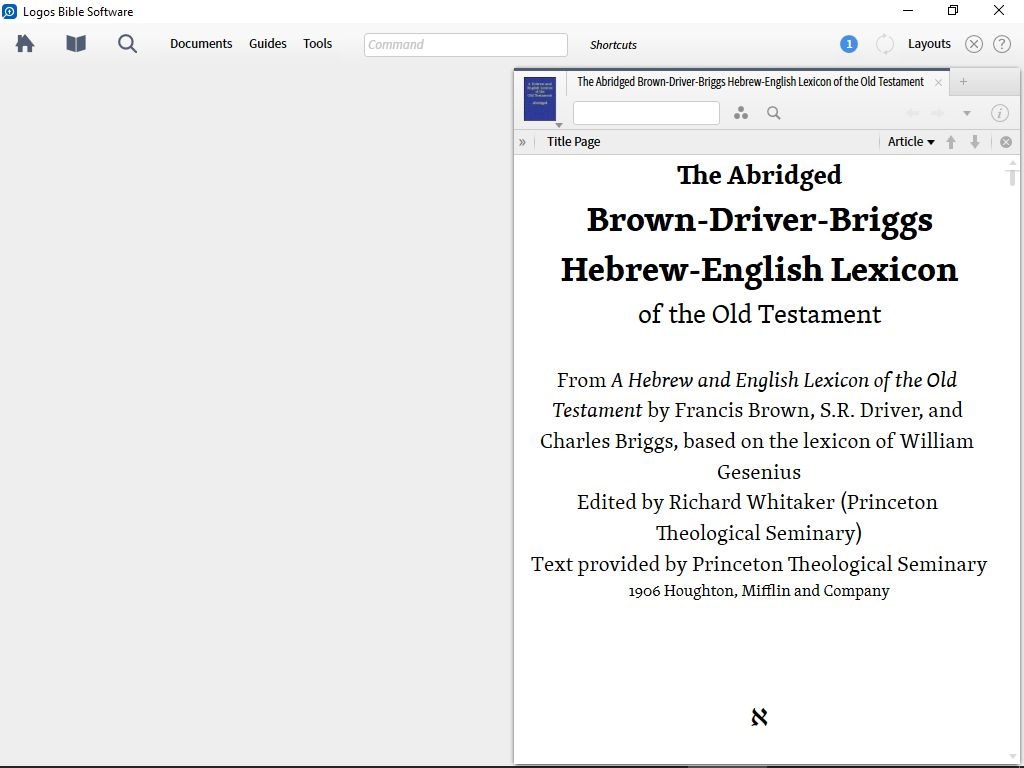Open the Guides menu
Image resolution: width=1024 pixels, height=768 pixels.
coord(268,44)
